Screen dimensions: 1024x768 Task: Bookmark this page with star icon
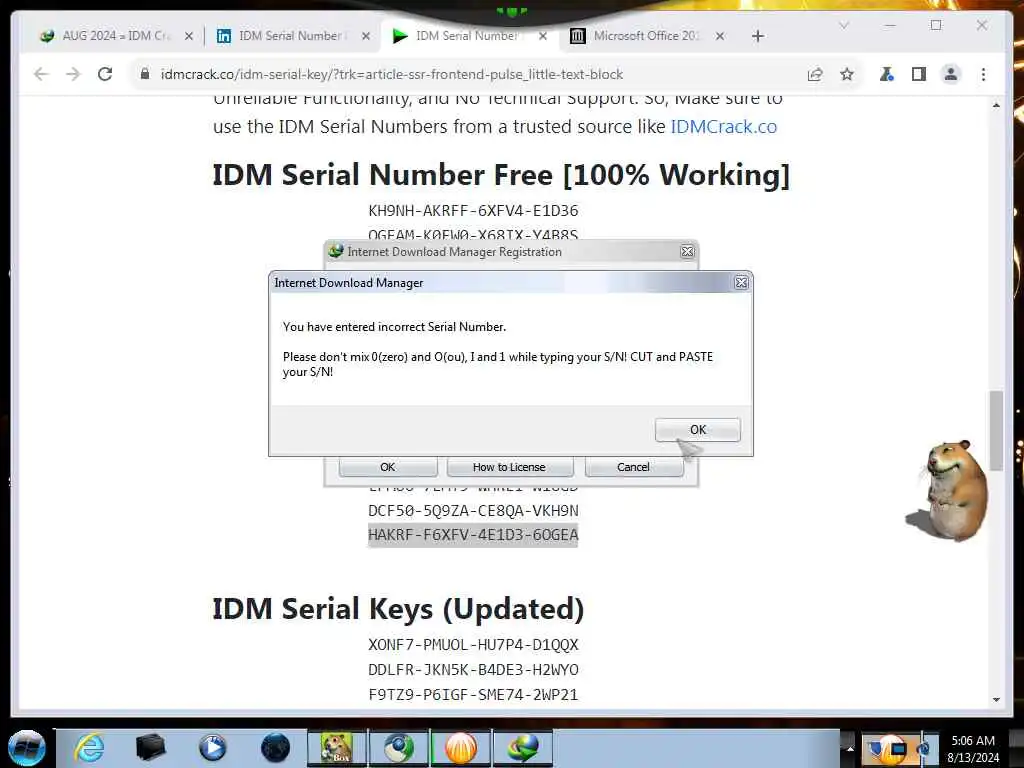tap(847, 74)
